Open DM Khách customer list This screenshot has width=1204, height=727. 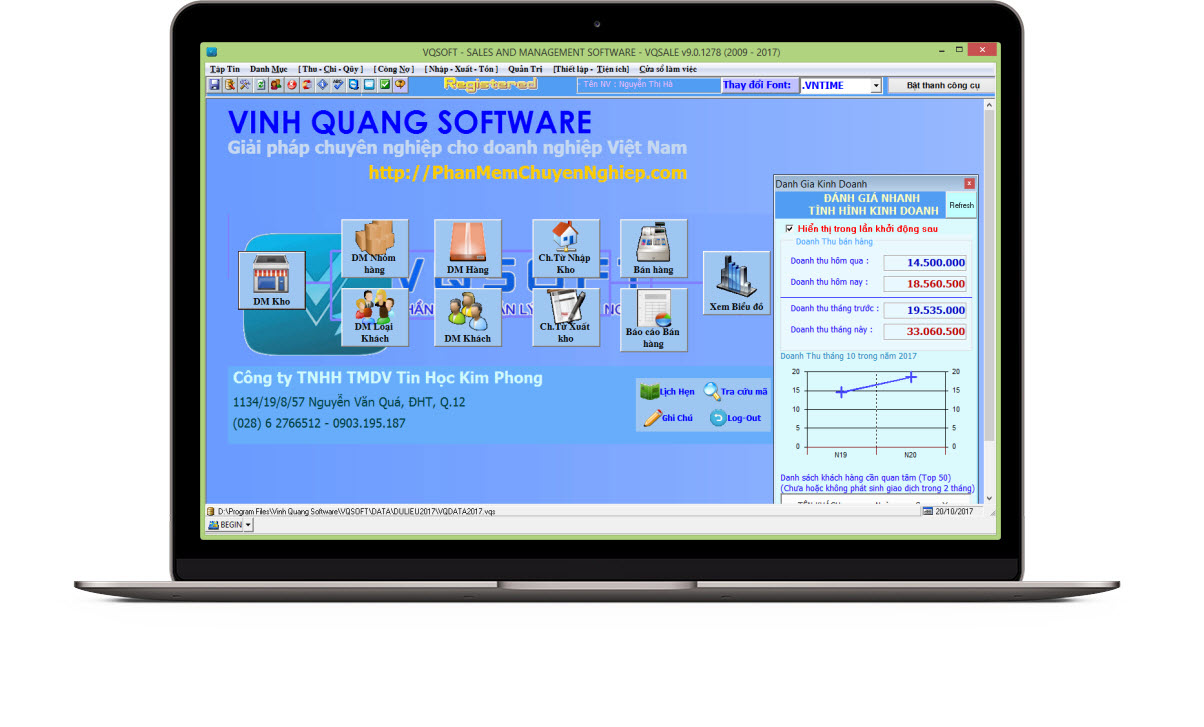pyautogui.click(x=467, y=317)
